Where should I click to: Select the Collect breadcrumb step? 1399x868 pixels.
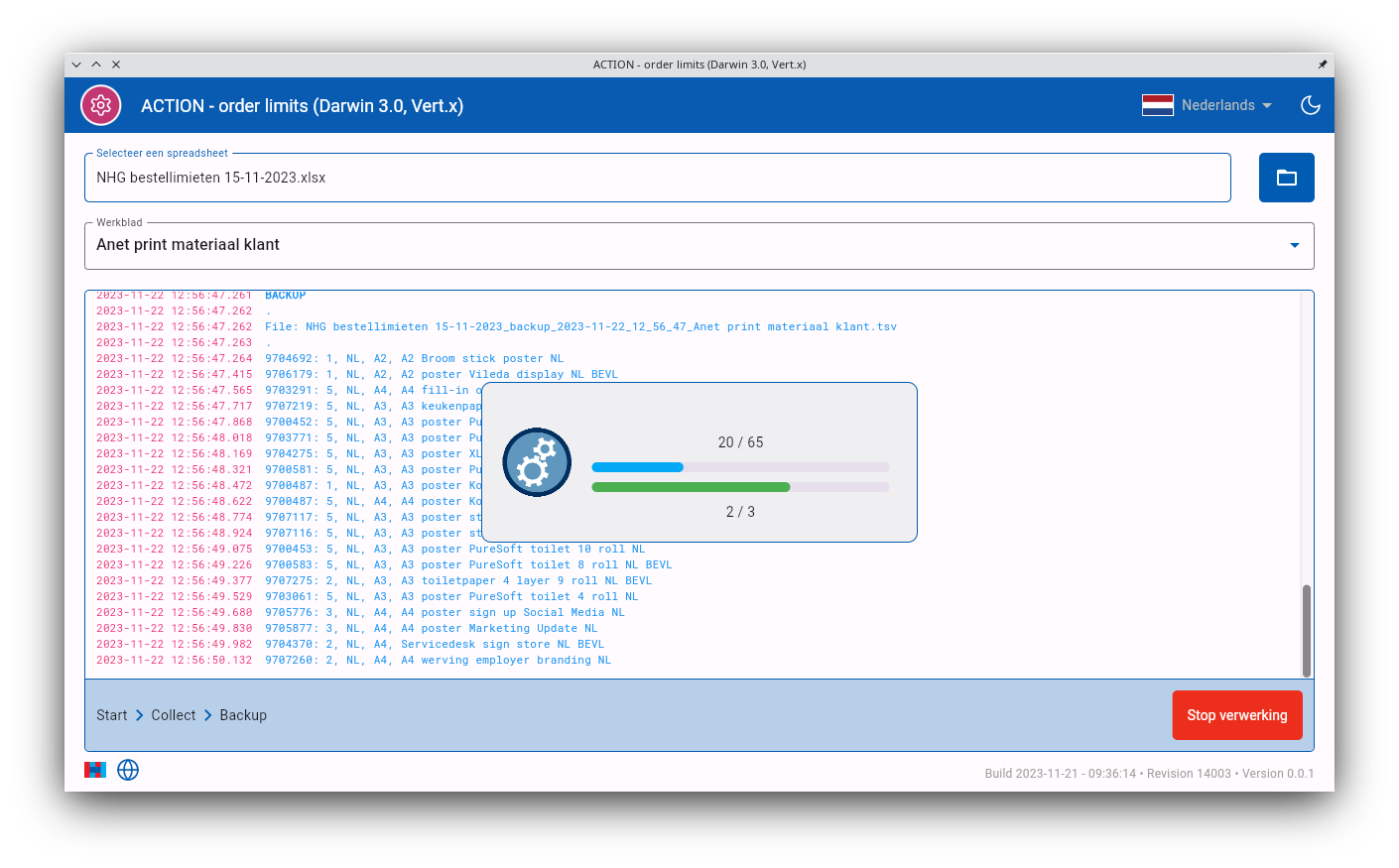click(174, 715)
